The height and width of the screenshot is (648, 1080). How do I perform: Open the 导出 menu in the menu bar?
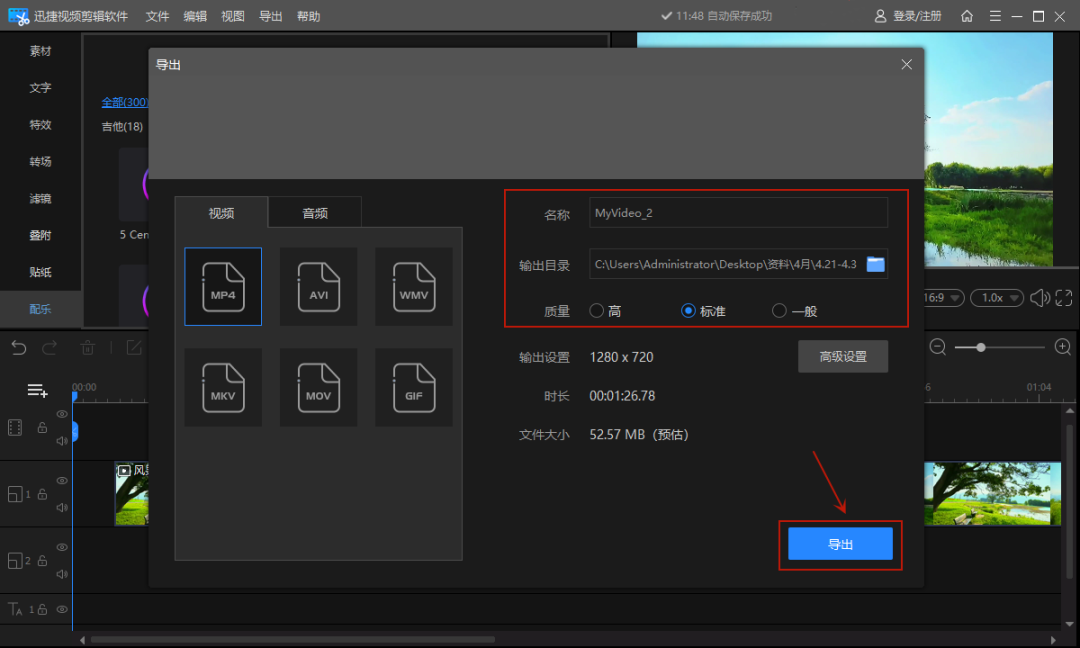click(x=270, y=16)
